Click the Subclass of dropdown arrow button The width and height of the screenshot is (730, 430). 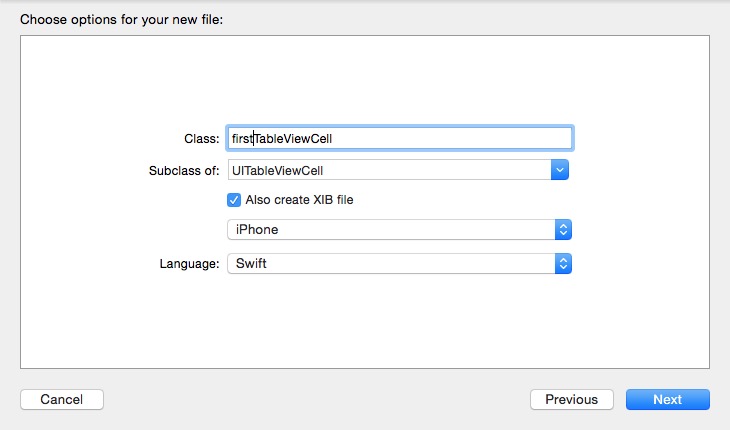[x=560, y=170]
